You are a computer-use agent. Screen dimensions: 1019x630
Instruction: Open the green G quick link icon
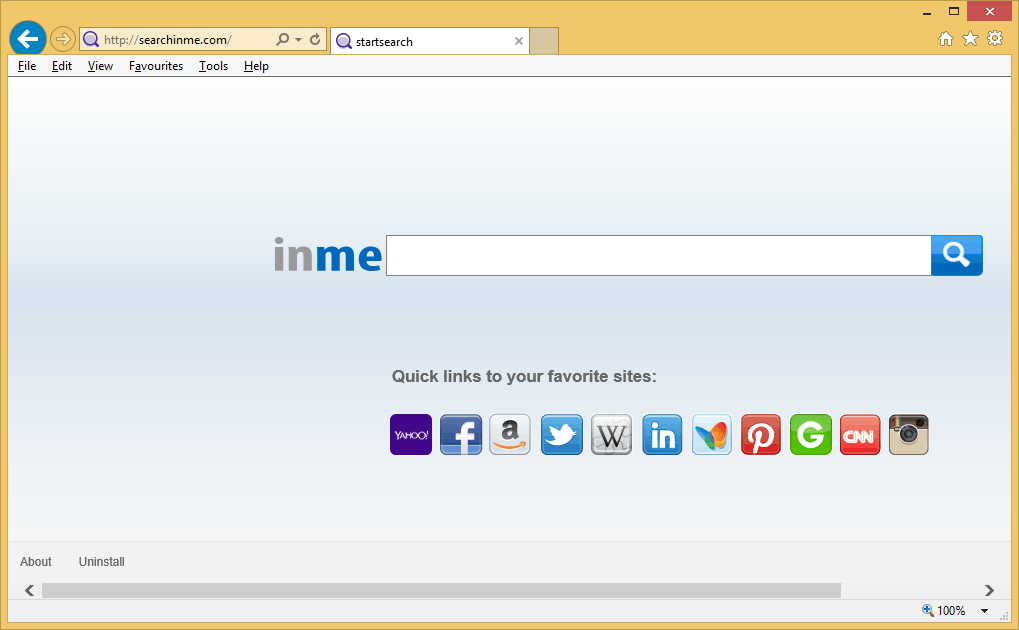pyautogui.click(x=810, y=434)
